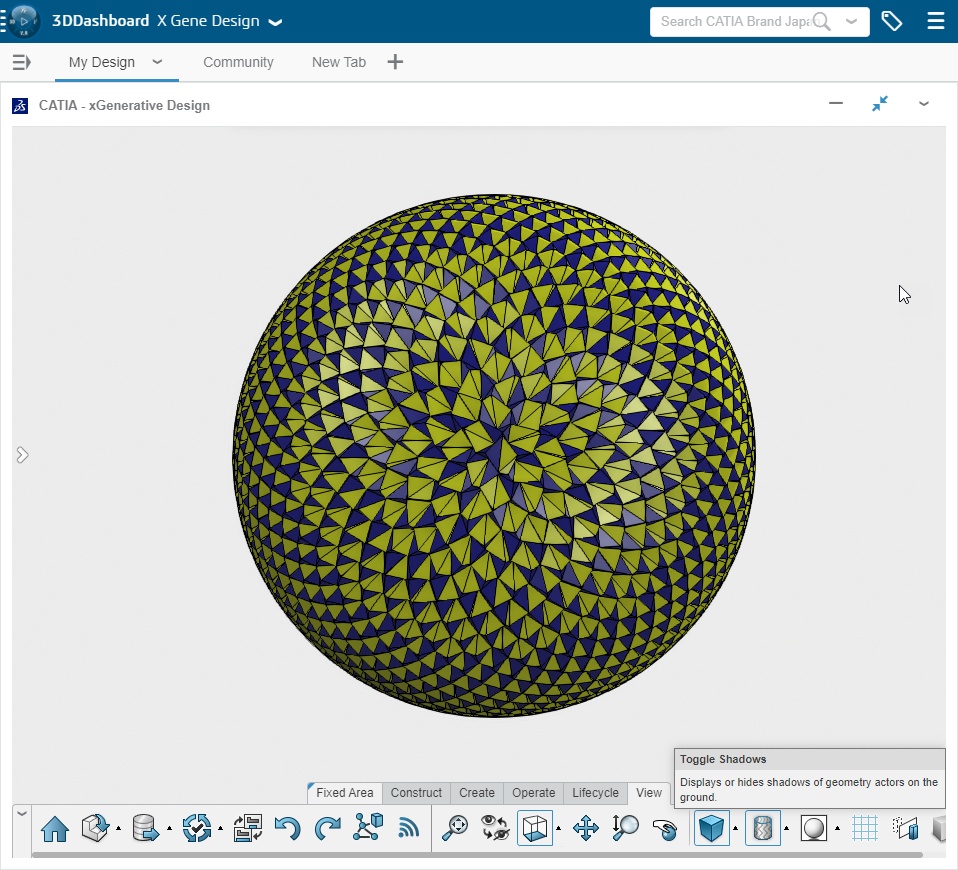The image size is (958, 870).
Task: Open My Design tab dropdown chevron
Action: tap(157, 62)
